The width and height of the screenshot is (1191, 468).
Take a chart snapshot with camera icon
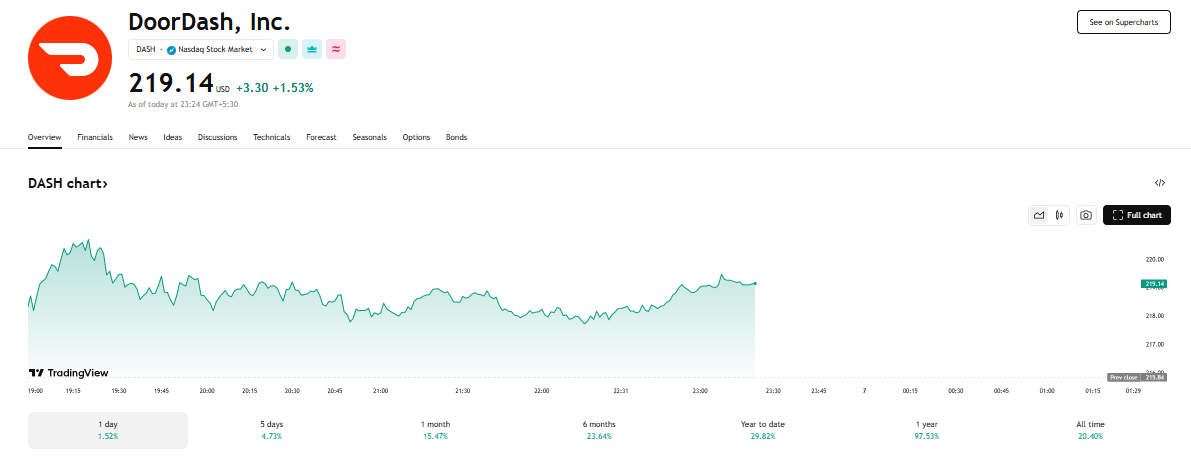(1086, 216)
